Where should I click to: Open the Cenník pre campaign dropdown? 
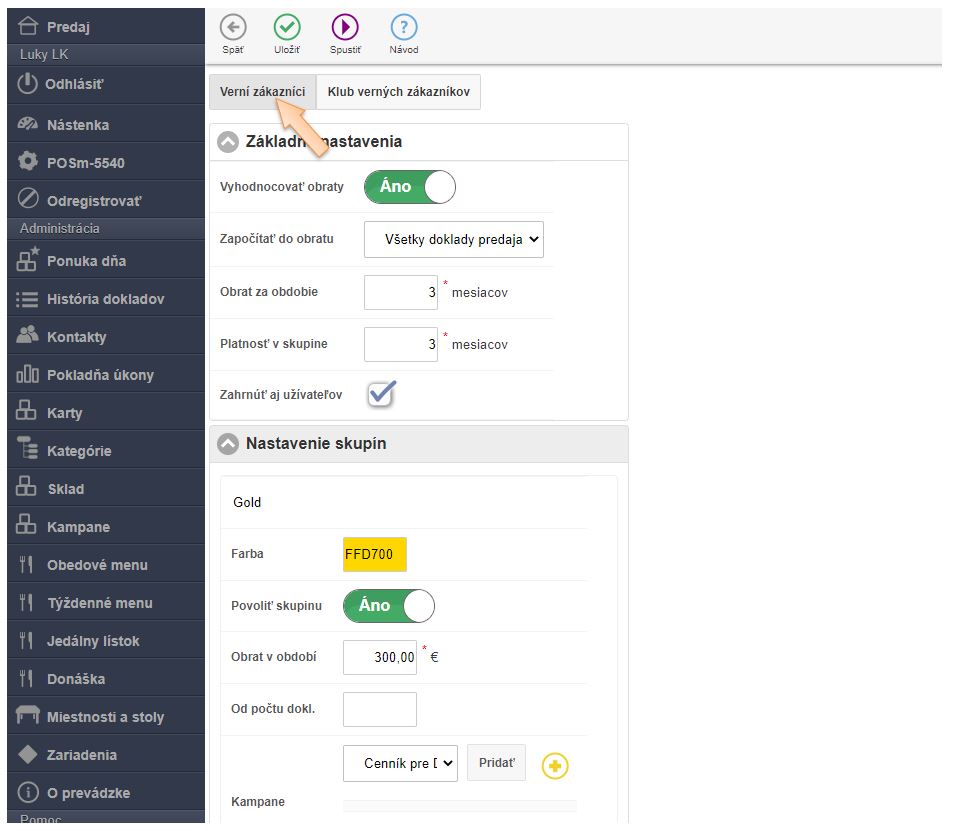point(400,764)
